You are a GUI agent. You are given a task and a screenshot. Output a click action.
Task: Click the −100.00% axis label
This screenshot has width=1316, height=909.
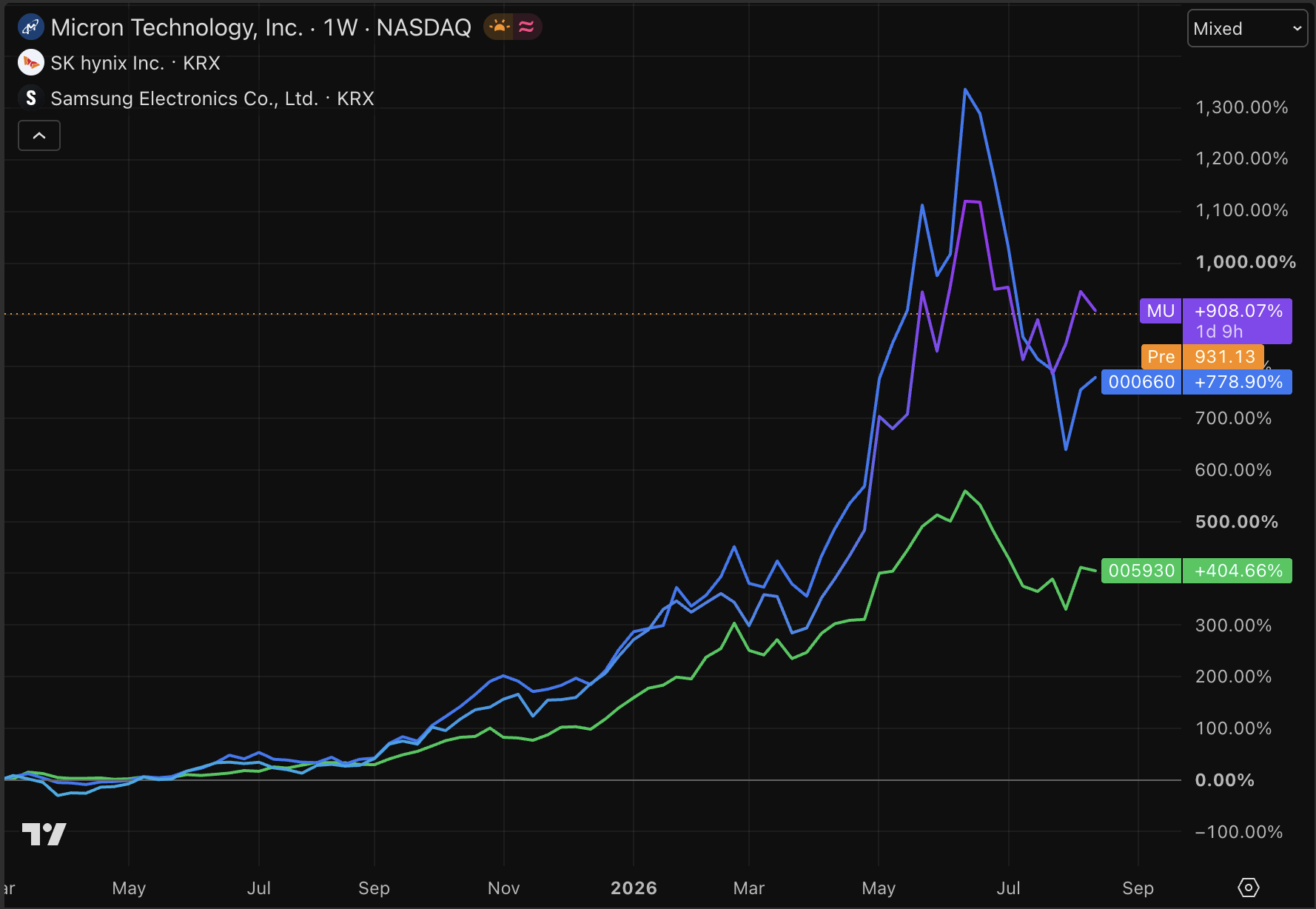pyautogui.click(x=1239, y=832)
